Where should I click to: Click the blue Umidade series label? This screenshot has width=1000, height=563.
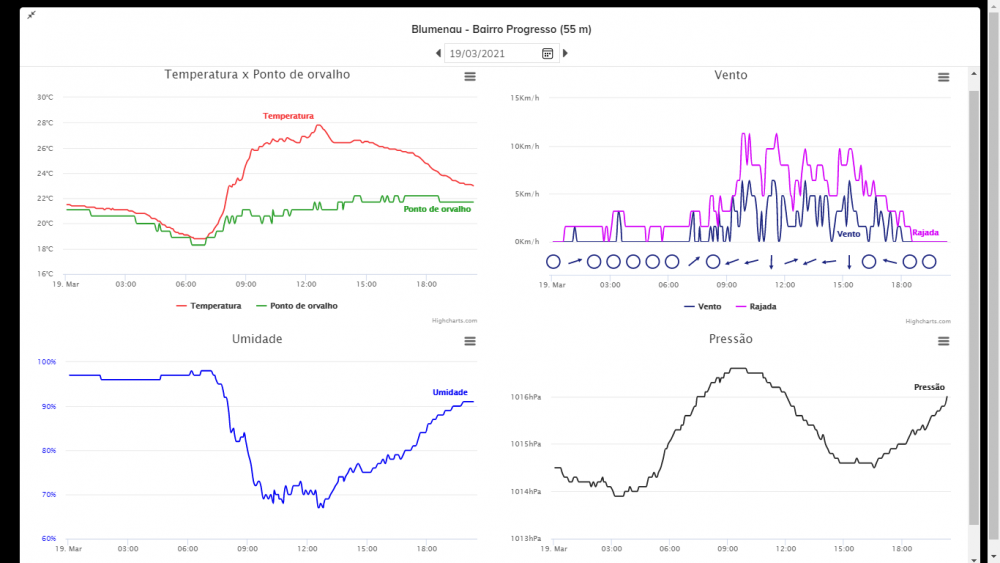coord(450,392)
